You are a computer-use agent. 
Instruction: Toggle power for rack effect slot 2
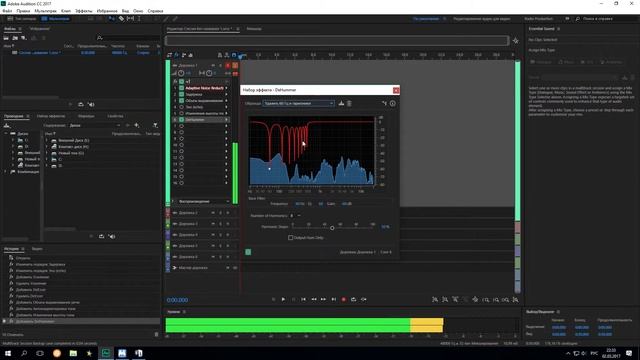(182, 94)
